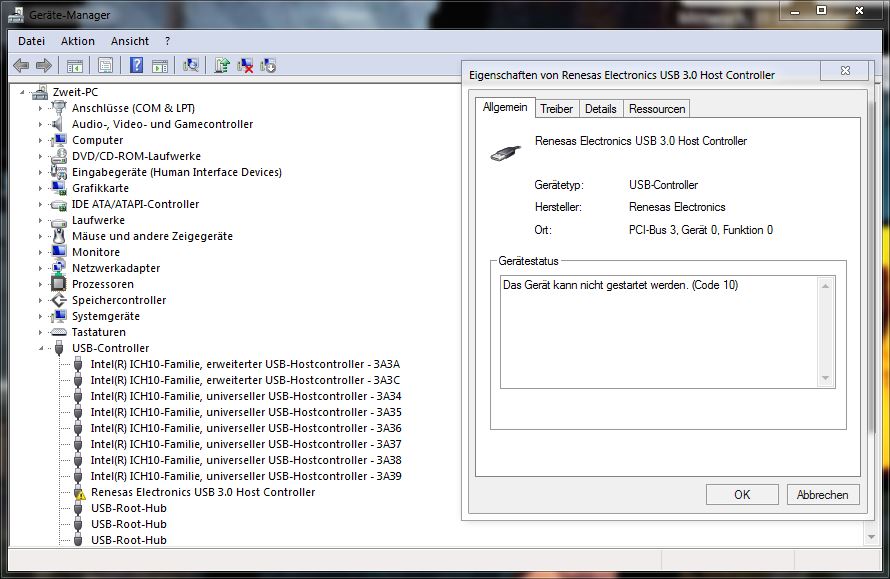Select Intel ICH10 USB-Hostcontroller - 3A37
This screenshot has width=890, height=579.
[x=246, y=444]
